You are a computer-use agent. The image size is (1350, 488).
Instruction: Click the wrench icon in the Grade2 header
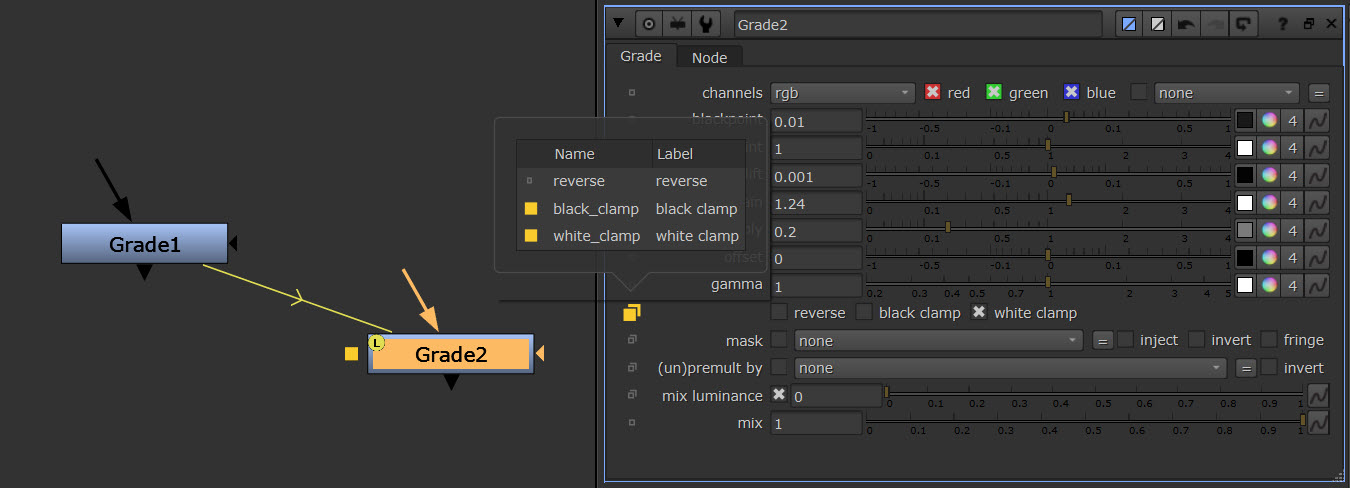[706, 25]
